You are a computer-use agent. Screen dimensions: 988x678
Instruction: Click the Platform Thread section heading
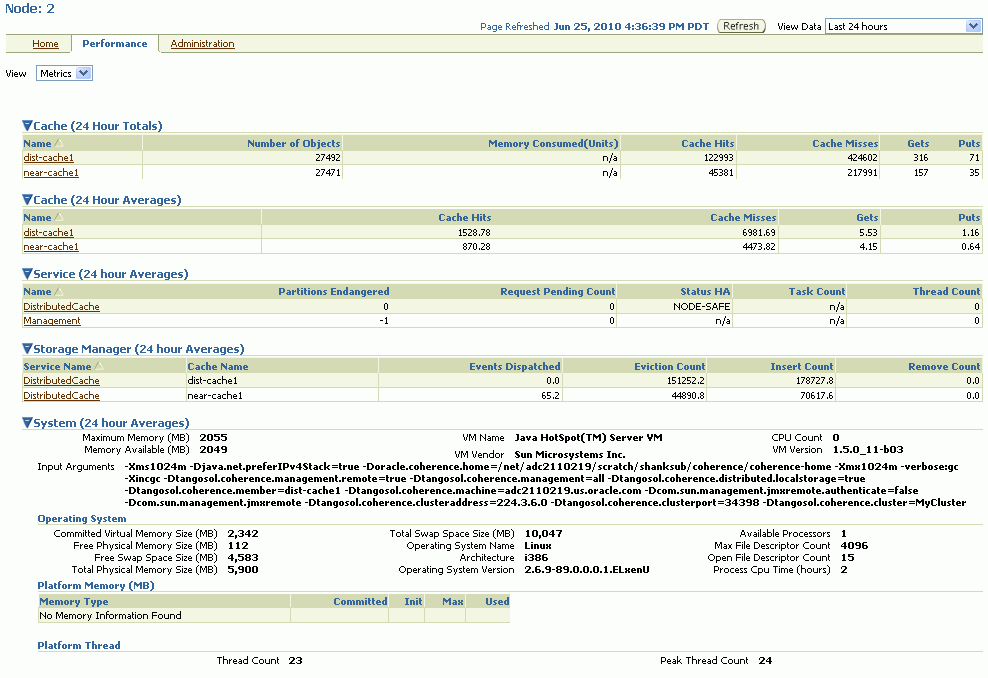point(79,645)
